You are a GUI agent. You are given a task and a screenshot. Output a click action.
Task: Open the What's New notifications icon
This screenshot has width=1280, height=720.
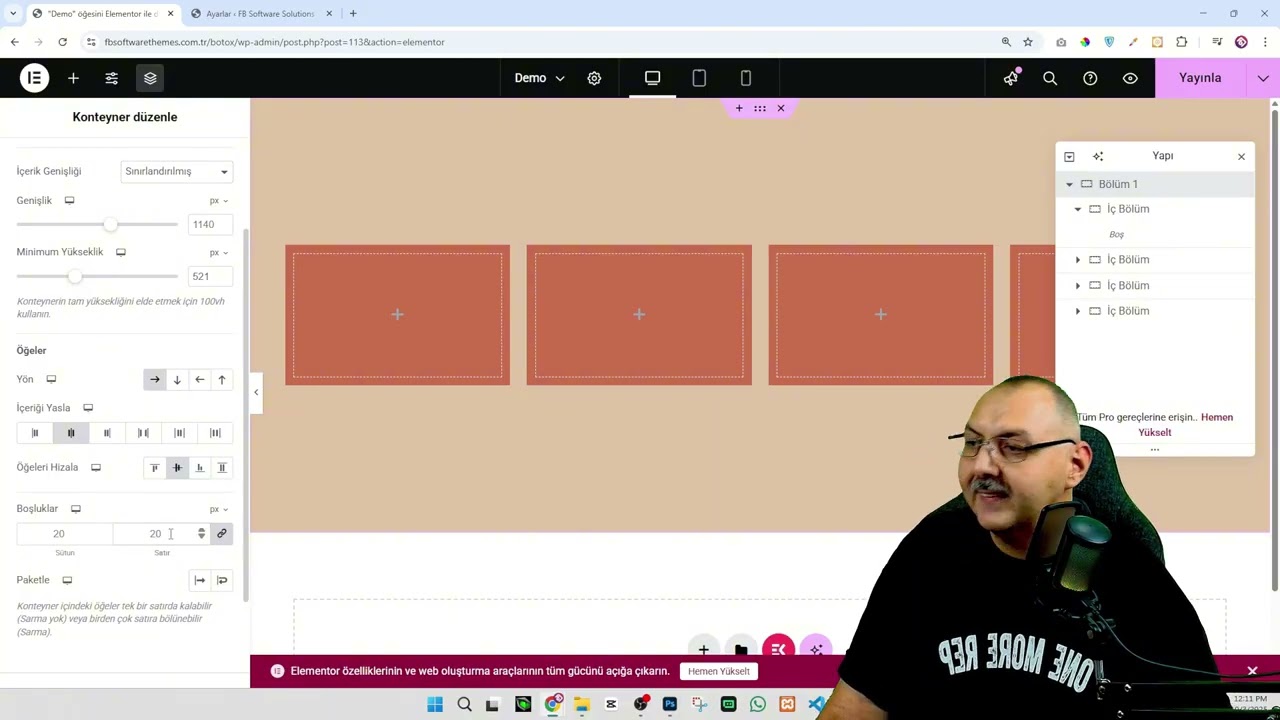pyautogui.click(x=1010, y=78)
